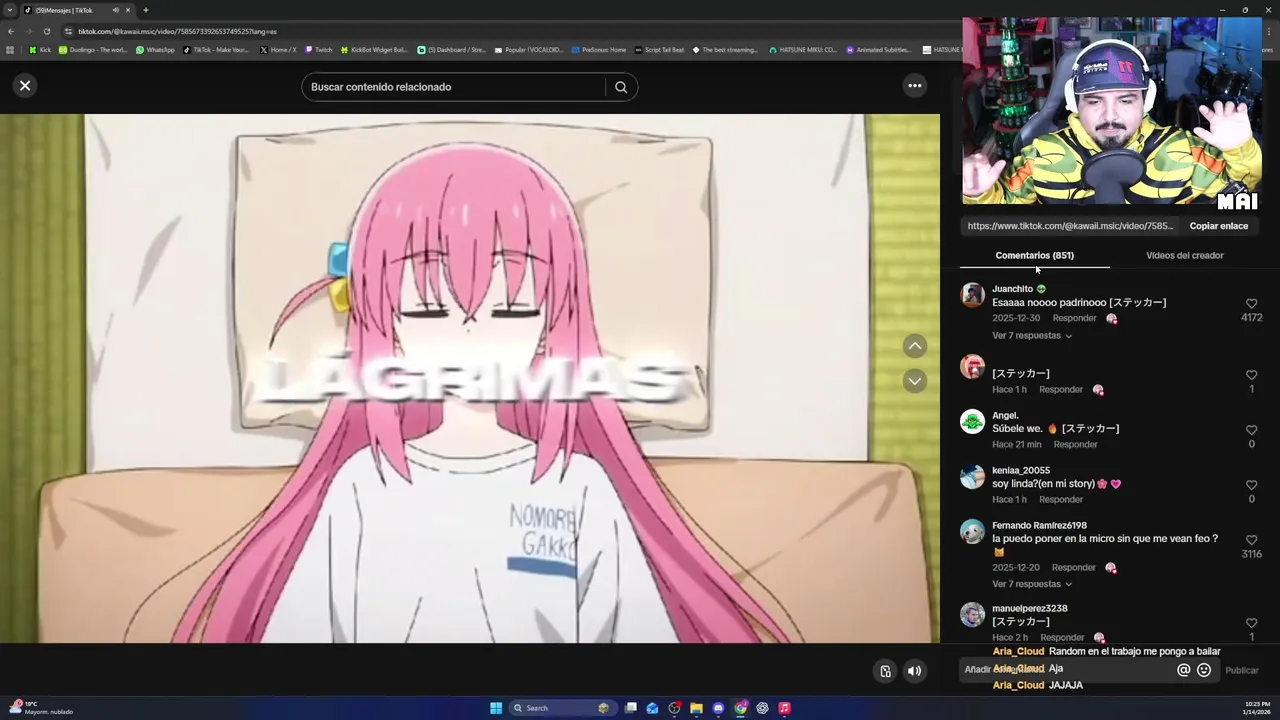
Task: Open the Kick bookmark
Action: (40, 49)
